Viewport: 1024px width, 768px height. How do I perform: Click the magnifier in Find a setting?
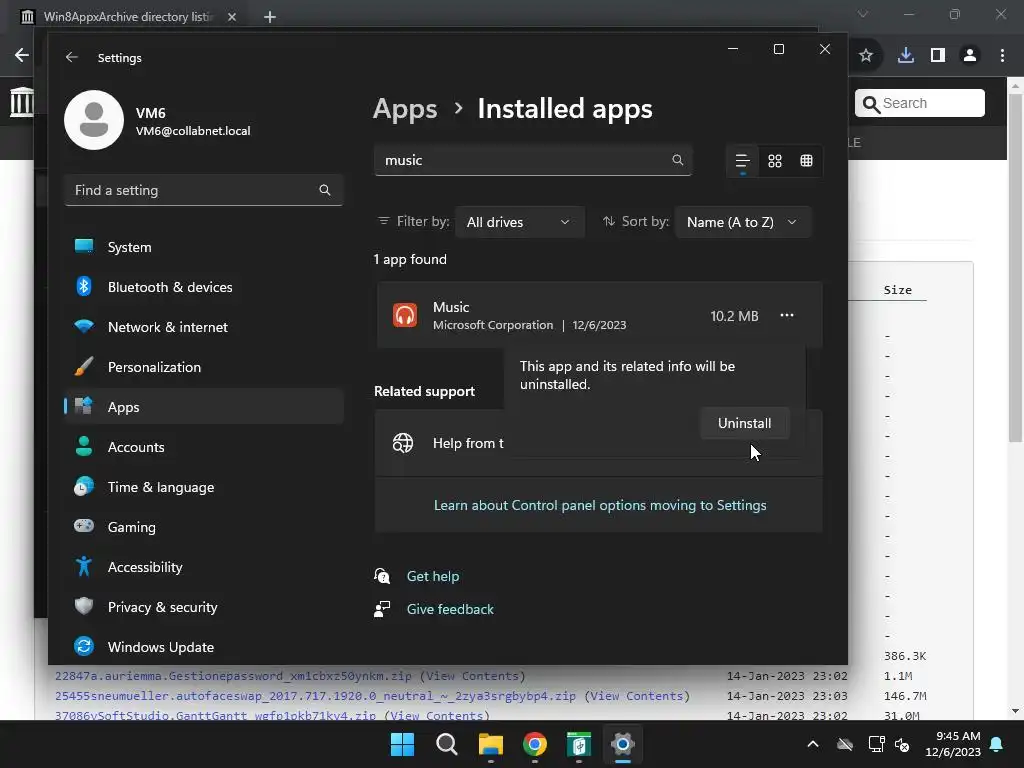tap(325, 190)
